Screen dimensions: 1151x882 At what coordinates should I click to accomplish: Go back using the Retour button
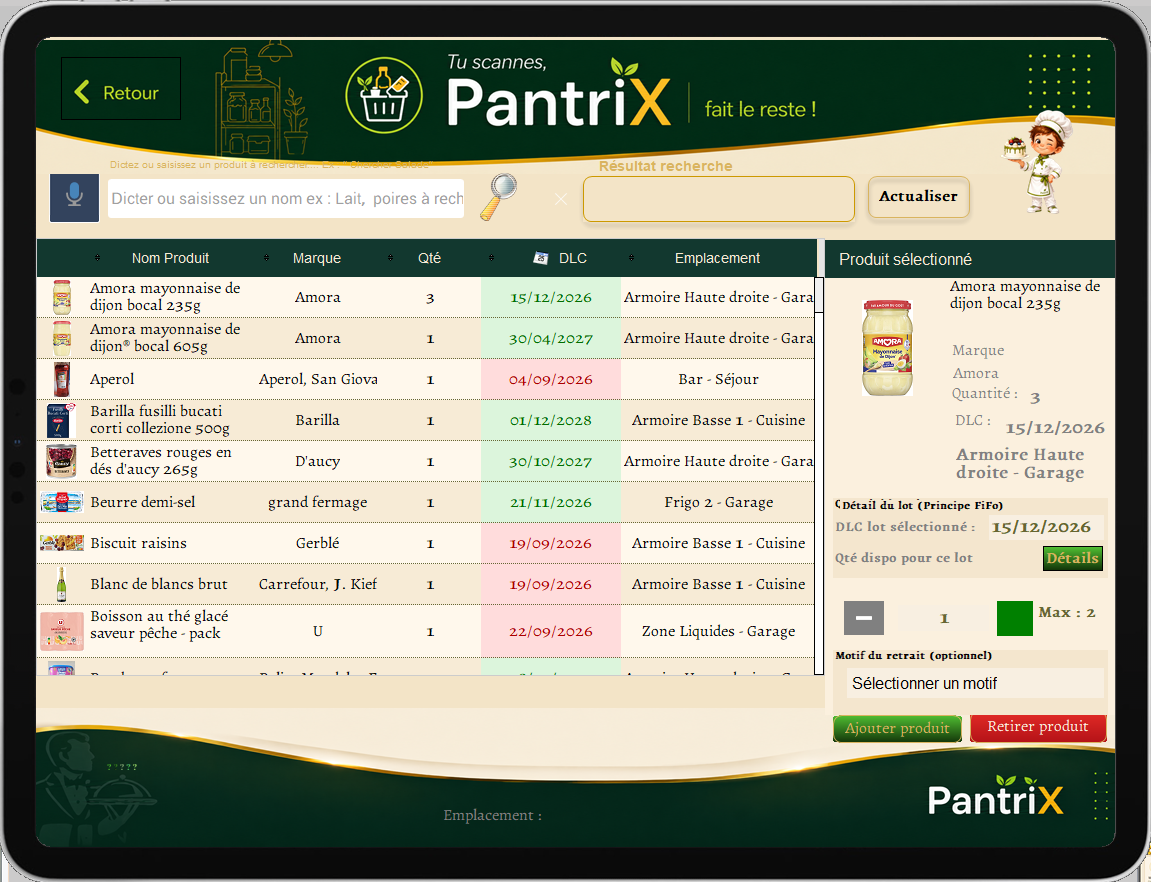coord(120,89)
